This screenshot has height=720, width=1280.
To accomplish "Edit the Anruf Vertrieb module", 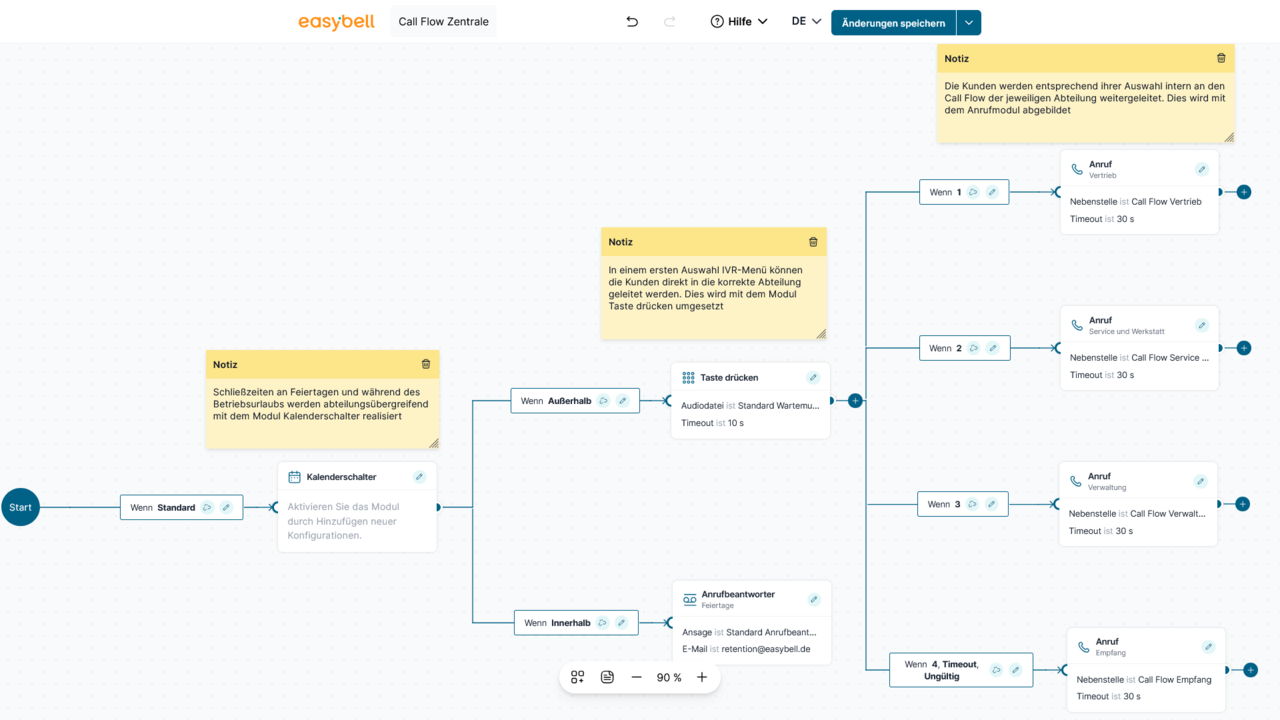I will pos(1202,169).
